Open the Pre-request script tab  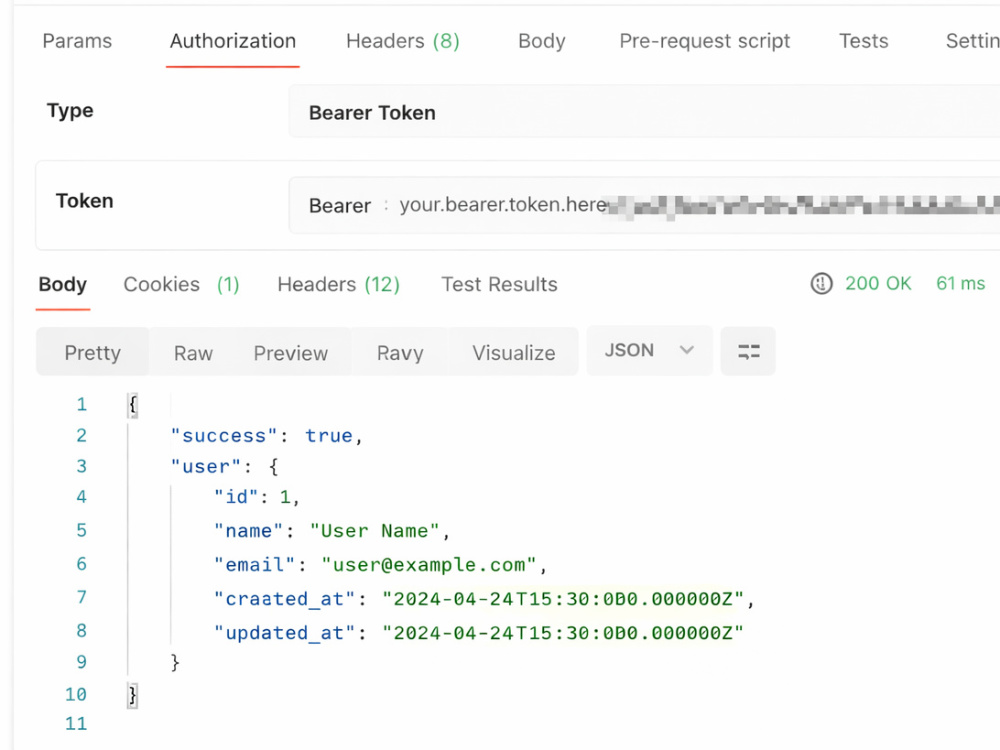point(705,41)
